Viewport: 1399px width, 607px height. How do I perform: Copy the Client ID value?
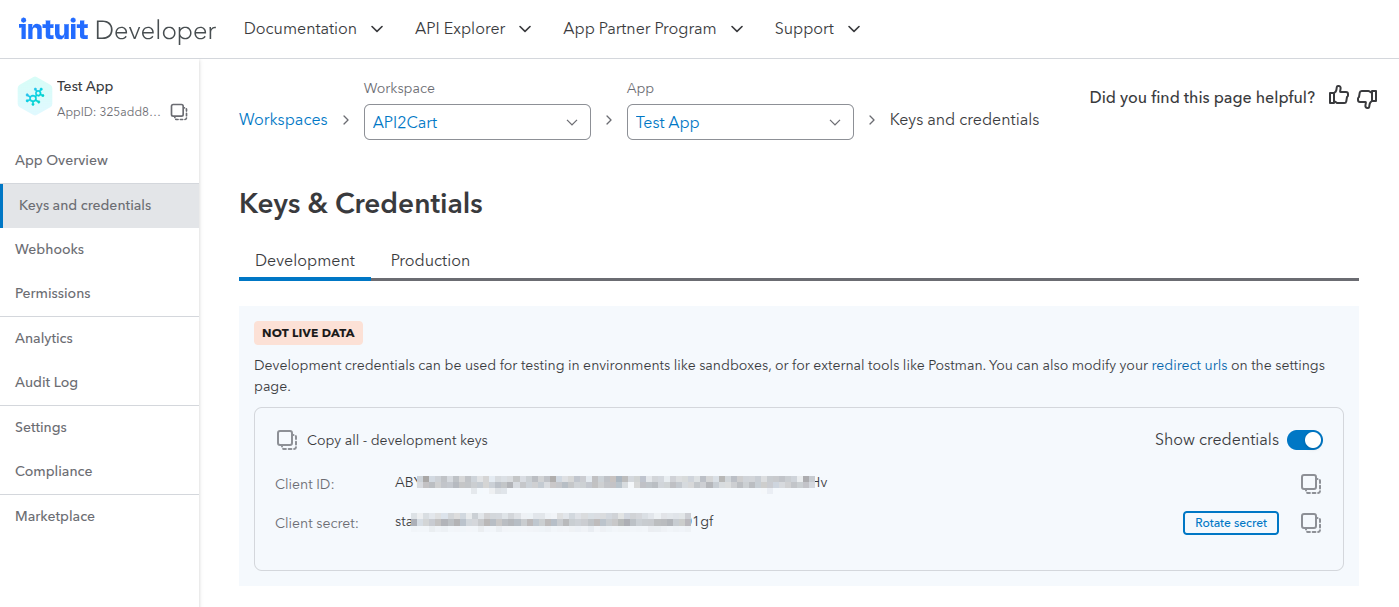point(1310,484)
